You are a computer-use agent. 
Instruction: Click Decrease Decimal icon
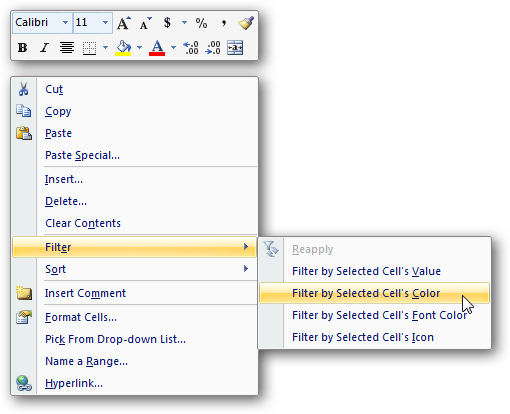pyautogui.click(x=213, y=48)
